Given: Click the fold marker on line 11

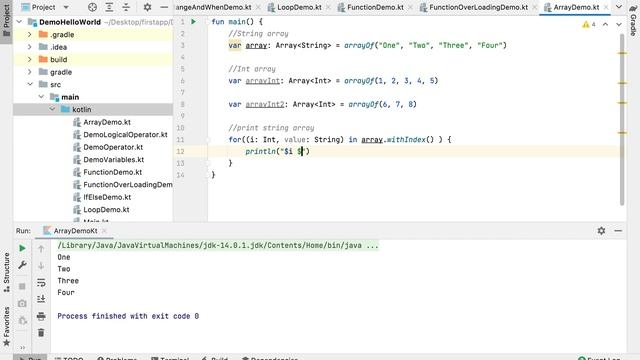Looking at the screenshot, I should point(208,140).
